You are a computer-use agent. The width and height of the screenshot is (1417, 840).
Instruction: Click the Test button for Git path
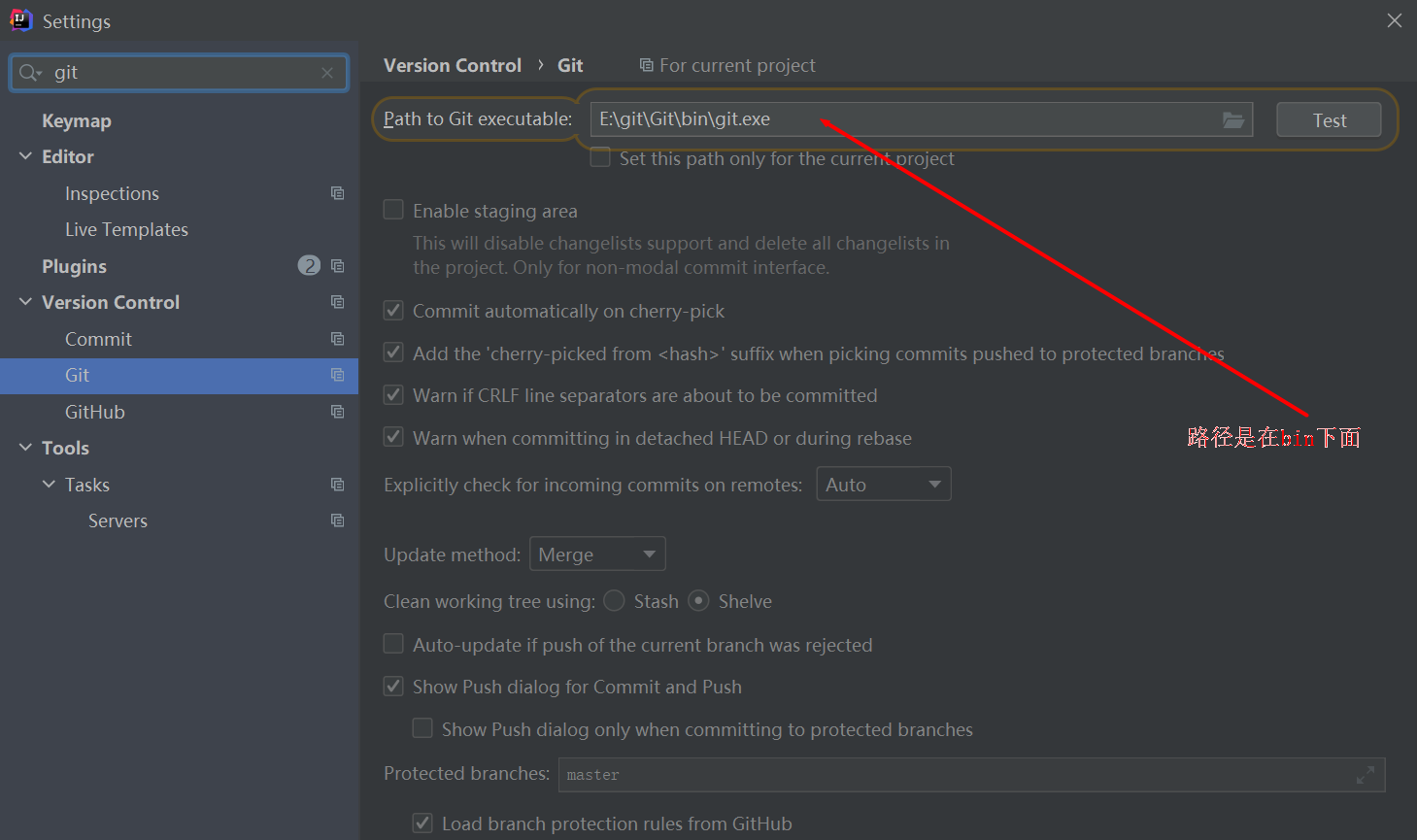[x=1329, y=119]
